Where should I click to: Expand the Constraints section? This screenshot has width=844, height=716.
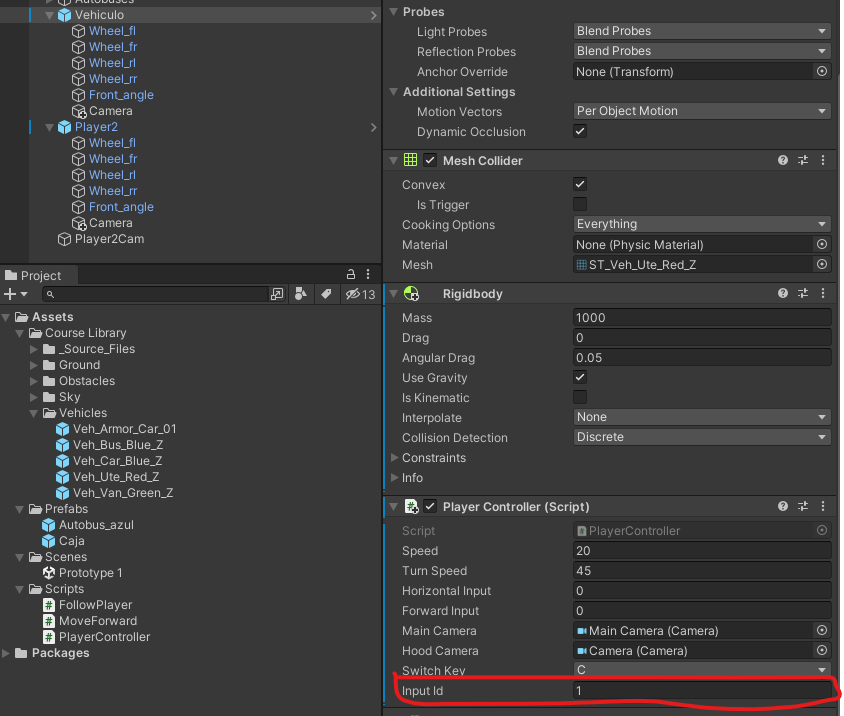pyautogui.click(x=395, y=458)
